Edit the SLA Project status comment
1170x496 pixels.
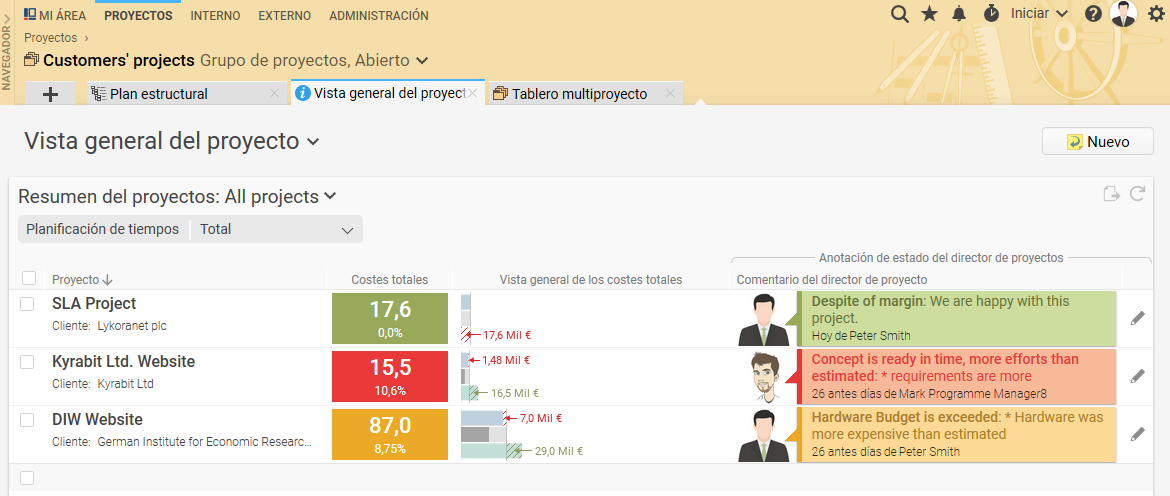click(1137, 318)
